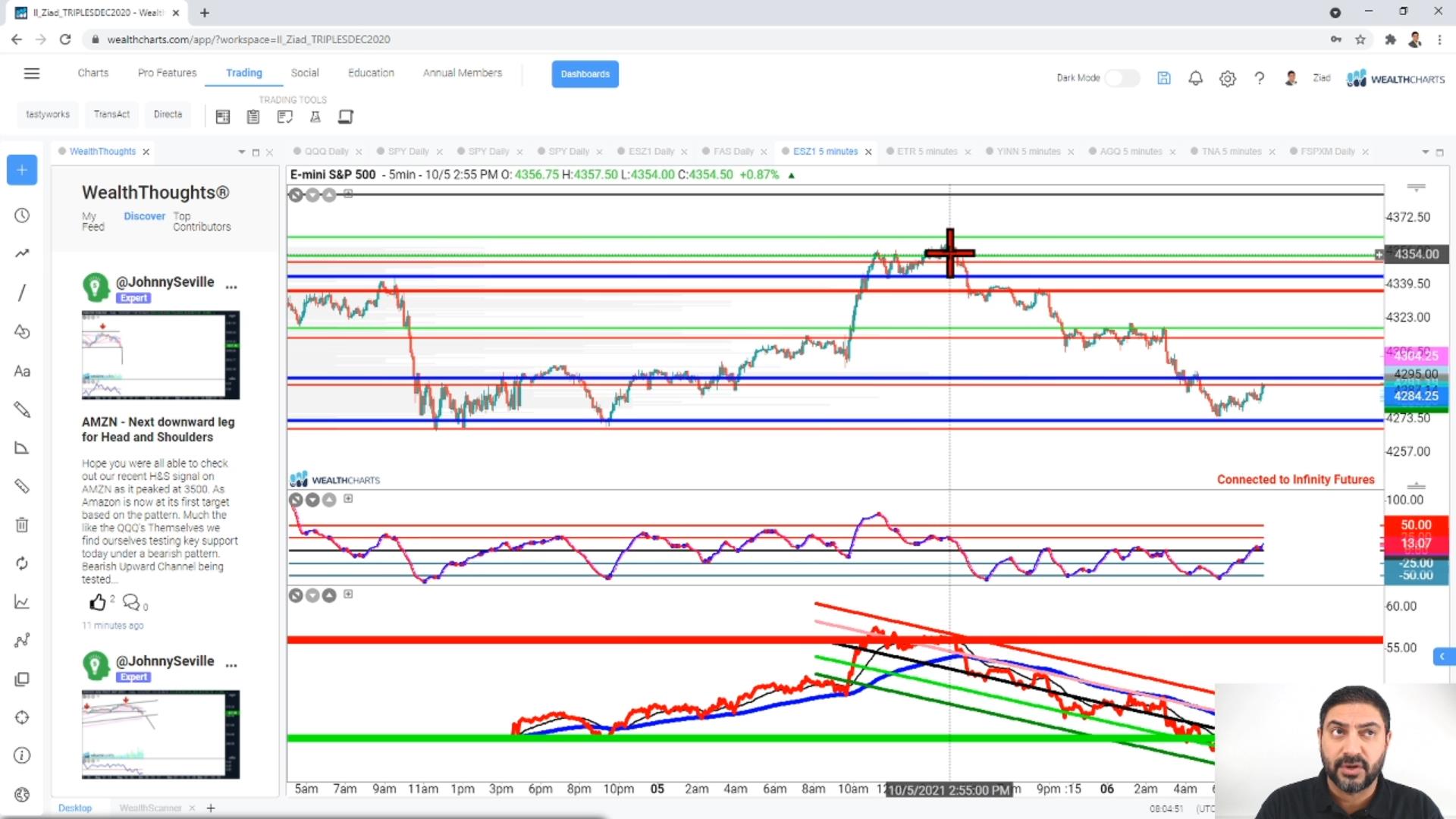Close the ESZ1 5 minutes tab
This screenshot has width=1456, height=819.
(868, 152)
